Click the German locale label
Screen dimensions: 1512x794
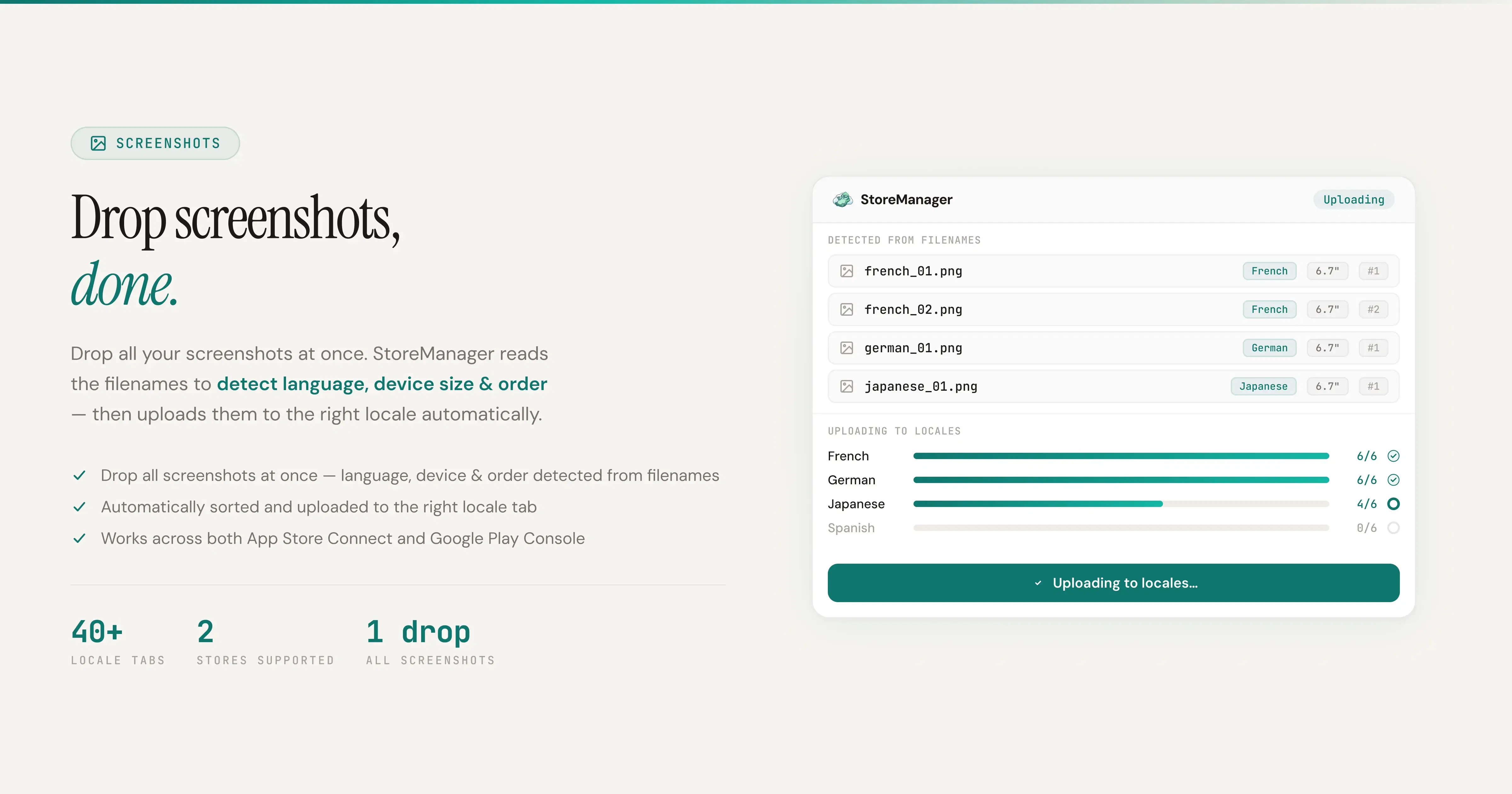pos(852,480)
